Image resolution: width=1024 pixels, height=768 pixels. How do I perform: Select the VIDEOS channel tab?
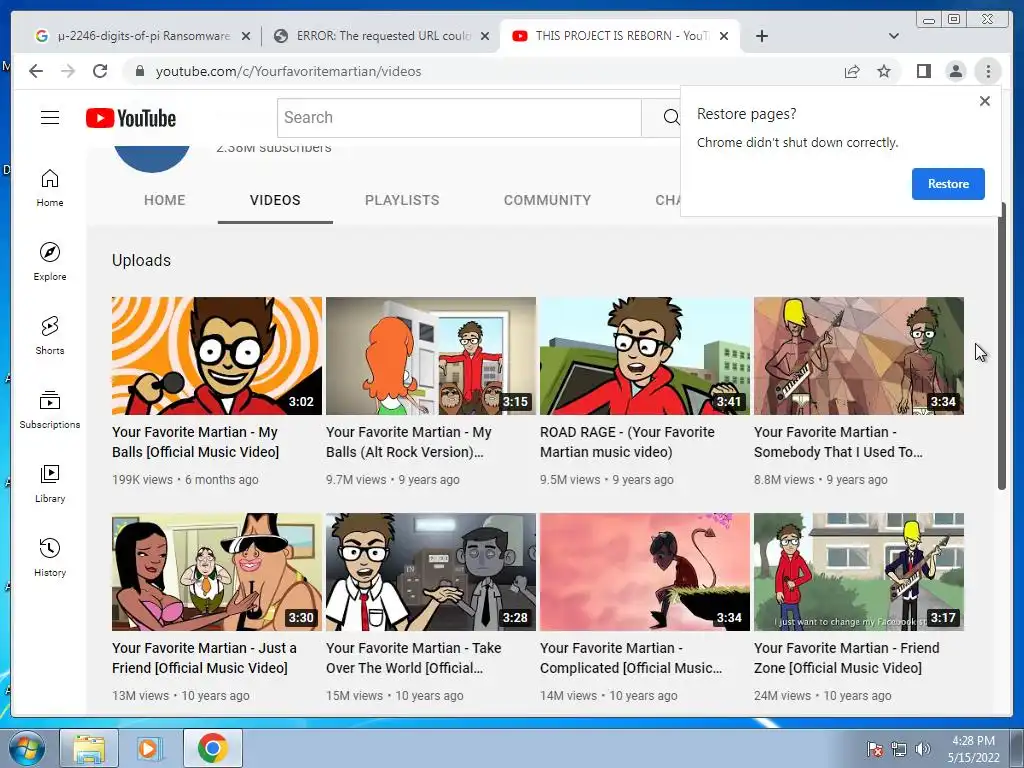(275, 200)
